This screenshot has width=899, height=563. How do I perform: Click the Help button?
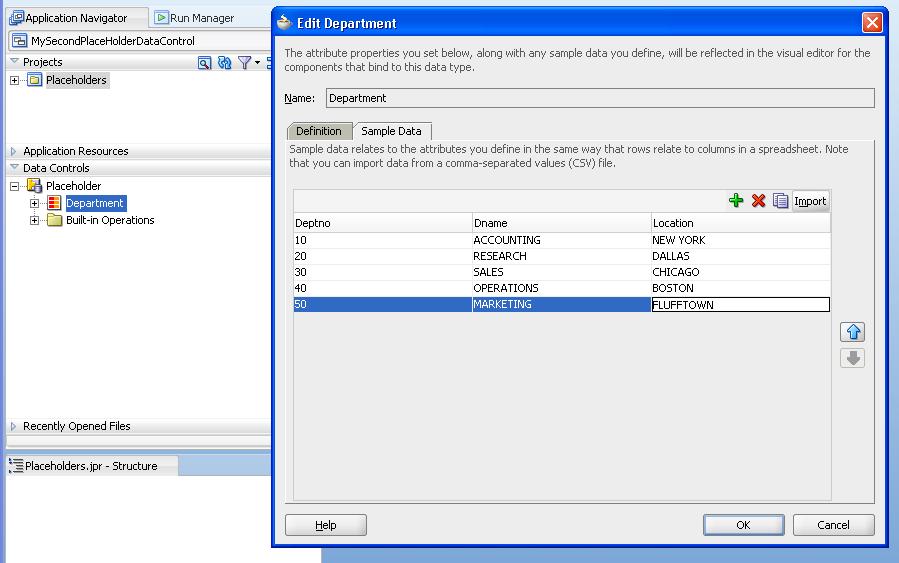pos(326,525)
